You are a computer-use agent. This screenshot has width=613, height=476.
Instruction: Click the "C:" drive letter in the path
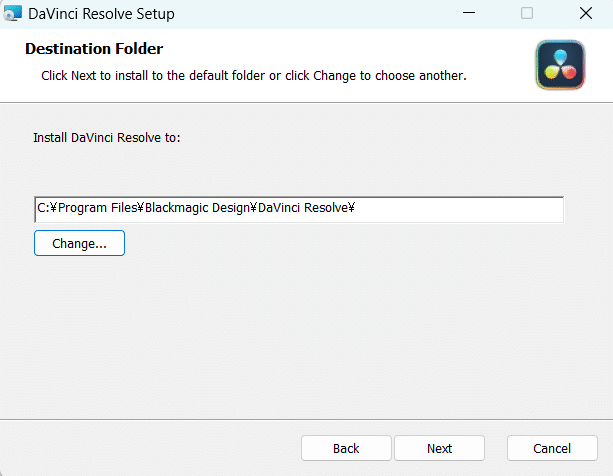[x=43, y=208]
